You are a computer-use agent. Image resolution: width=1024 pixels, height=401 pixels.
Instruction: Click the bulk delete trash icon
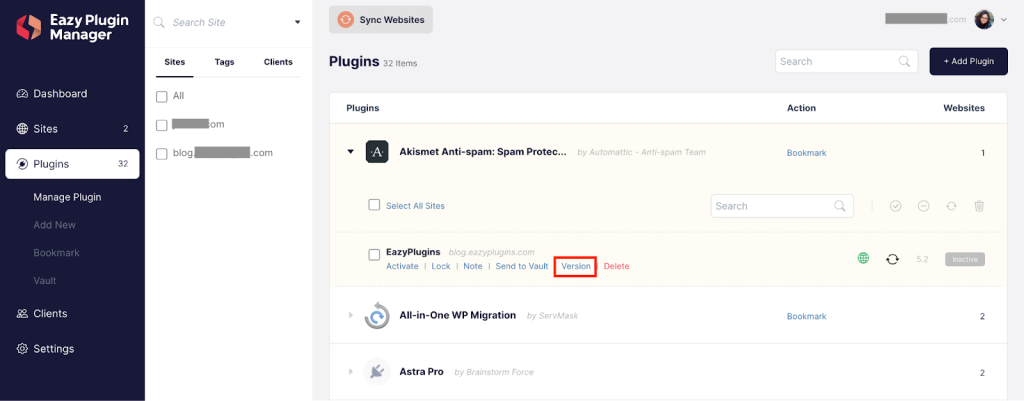[x=979, y=206]
